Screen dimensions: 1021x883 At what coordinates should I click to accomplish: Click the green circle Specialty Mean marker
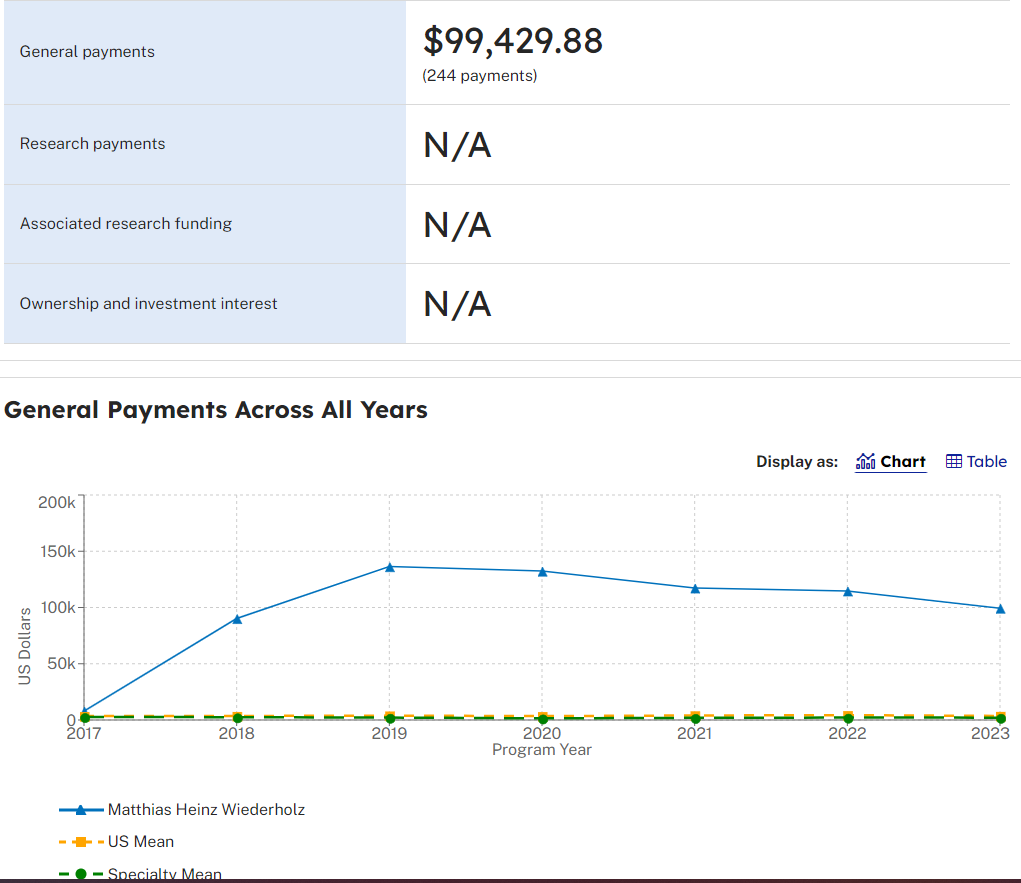[81, 873]
